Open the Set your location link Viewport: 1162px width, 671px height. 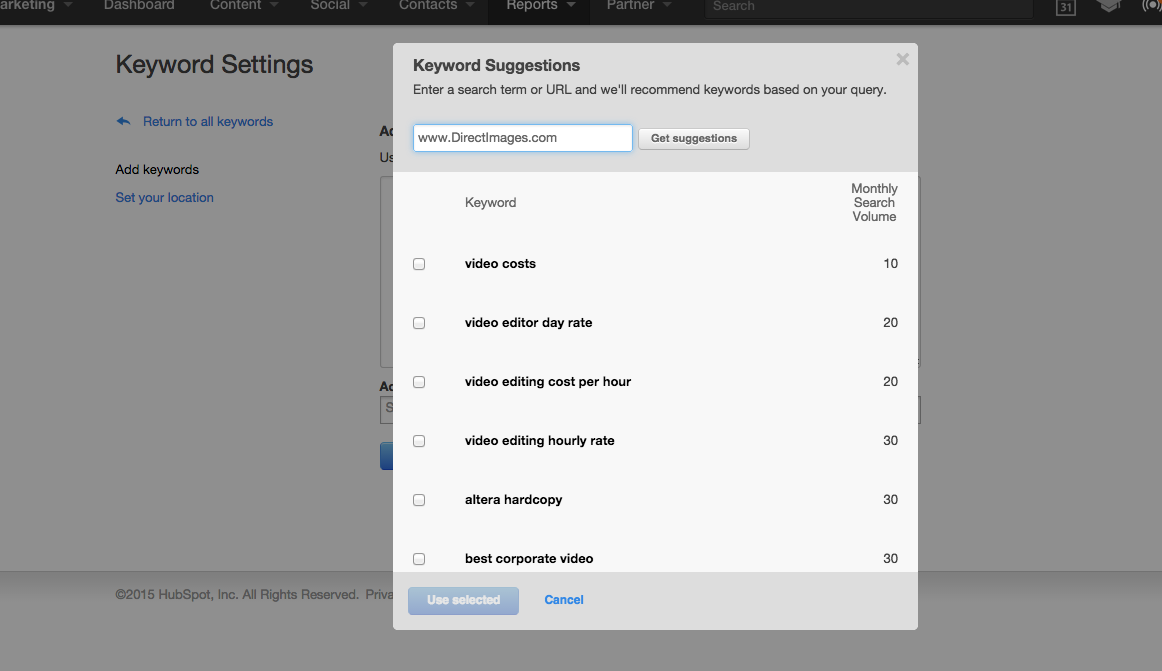[x=165, y=198]
